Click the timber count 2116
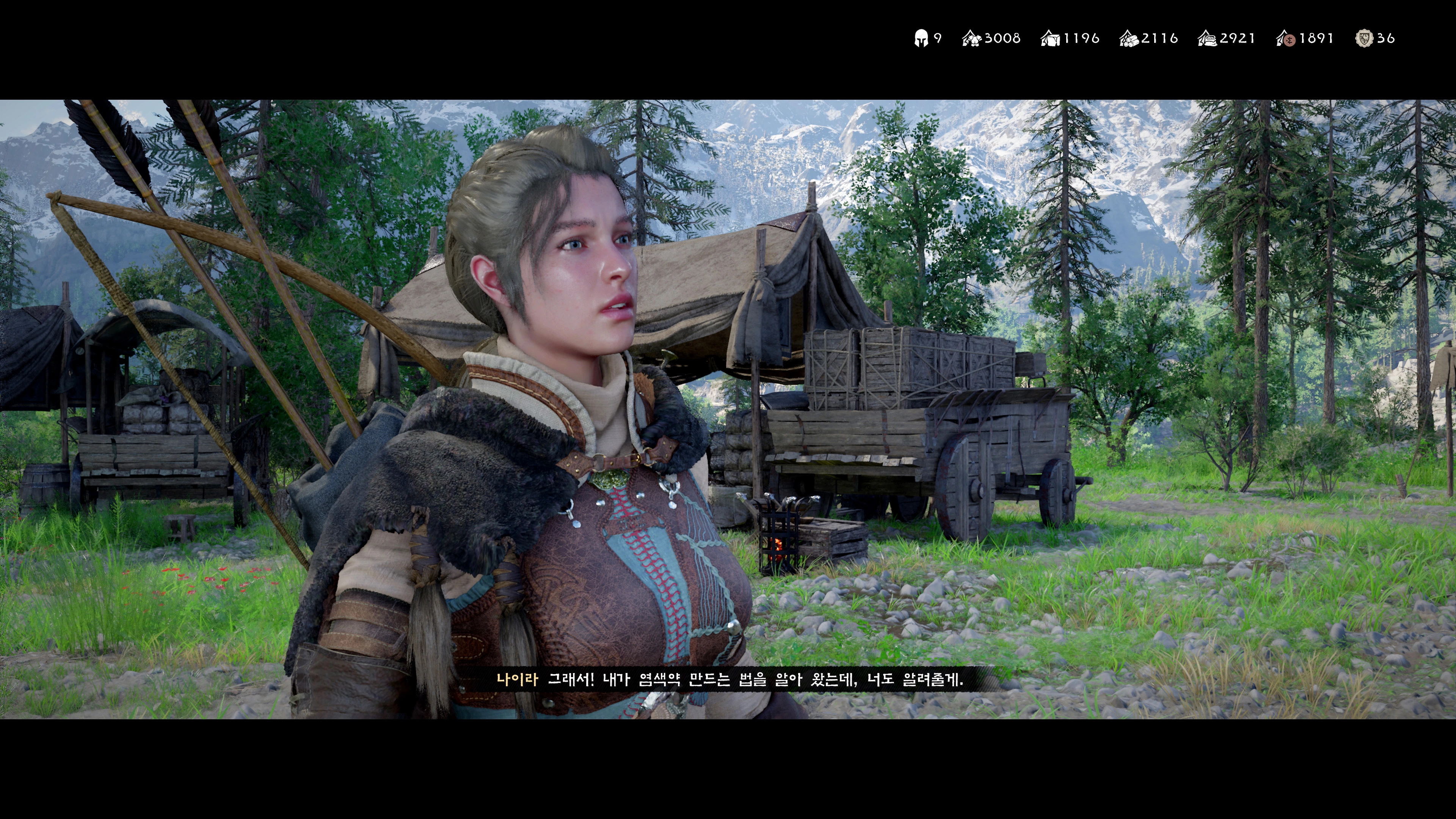 [1159, 38]
